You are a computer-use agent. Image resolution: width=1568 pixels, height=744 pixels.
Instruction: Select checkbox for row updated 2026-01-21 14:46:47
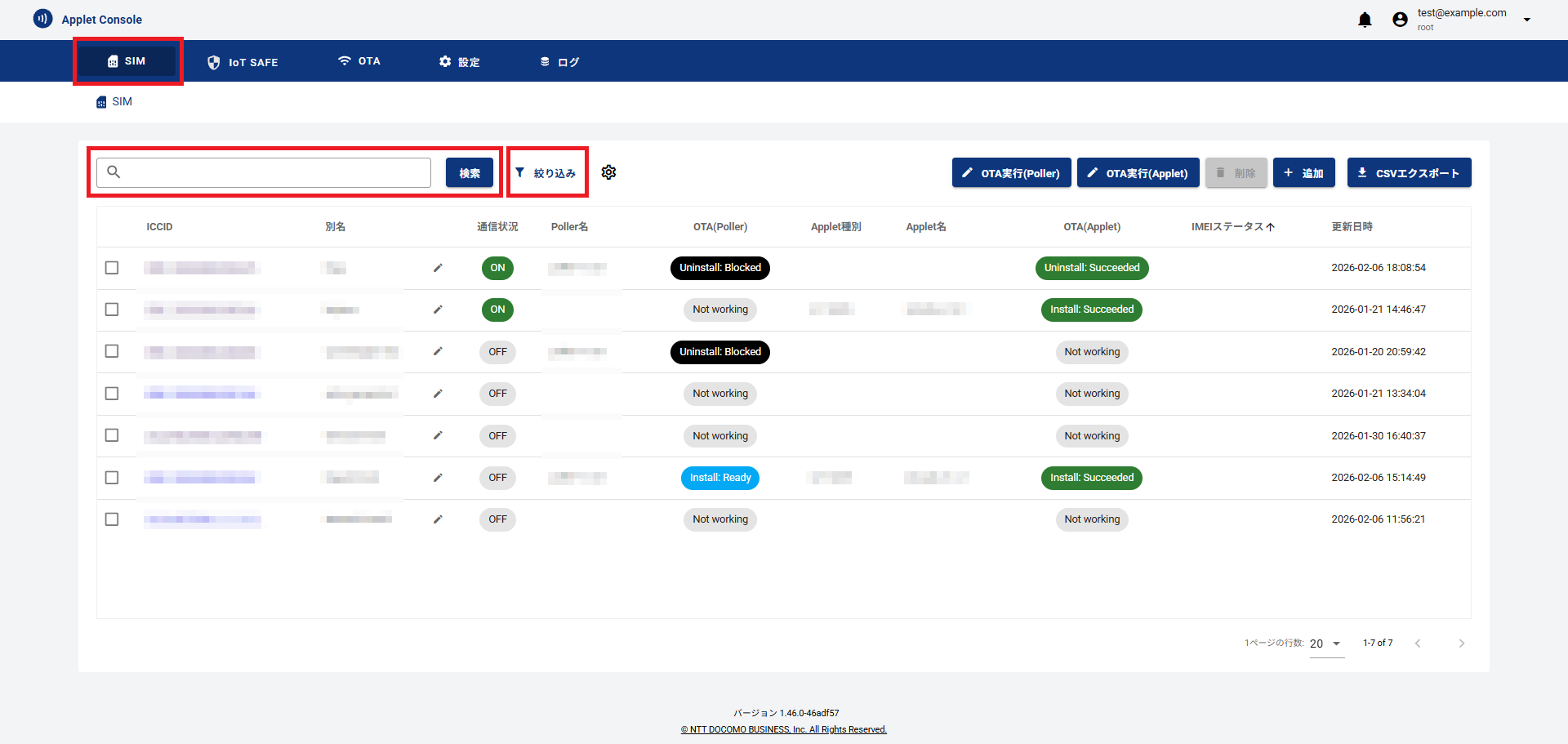112,310
